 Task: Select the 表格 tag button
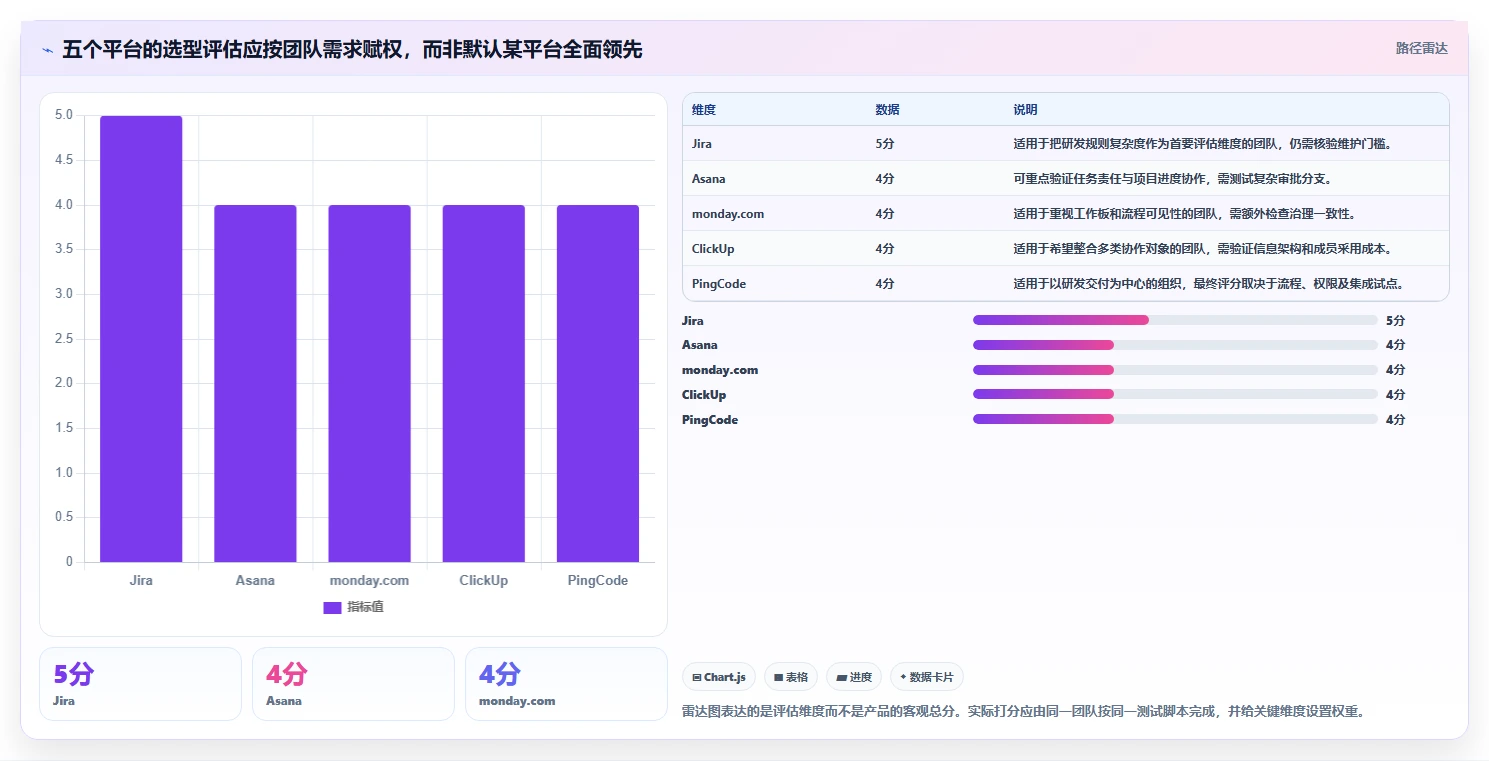tap(791, 677)
